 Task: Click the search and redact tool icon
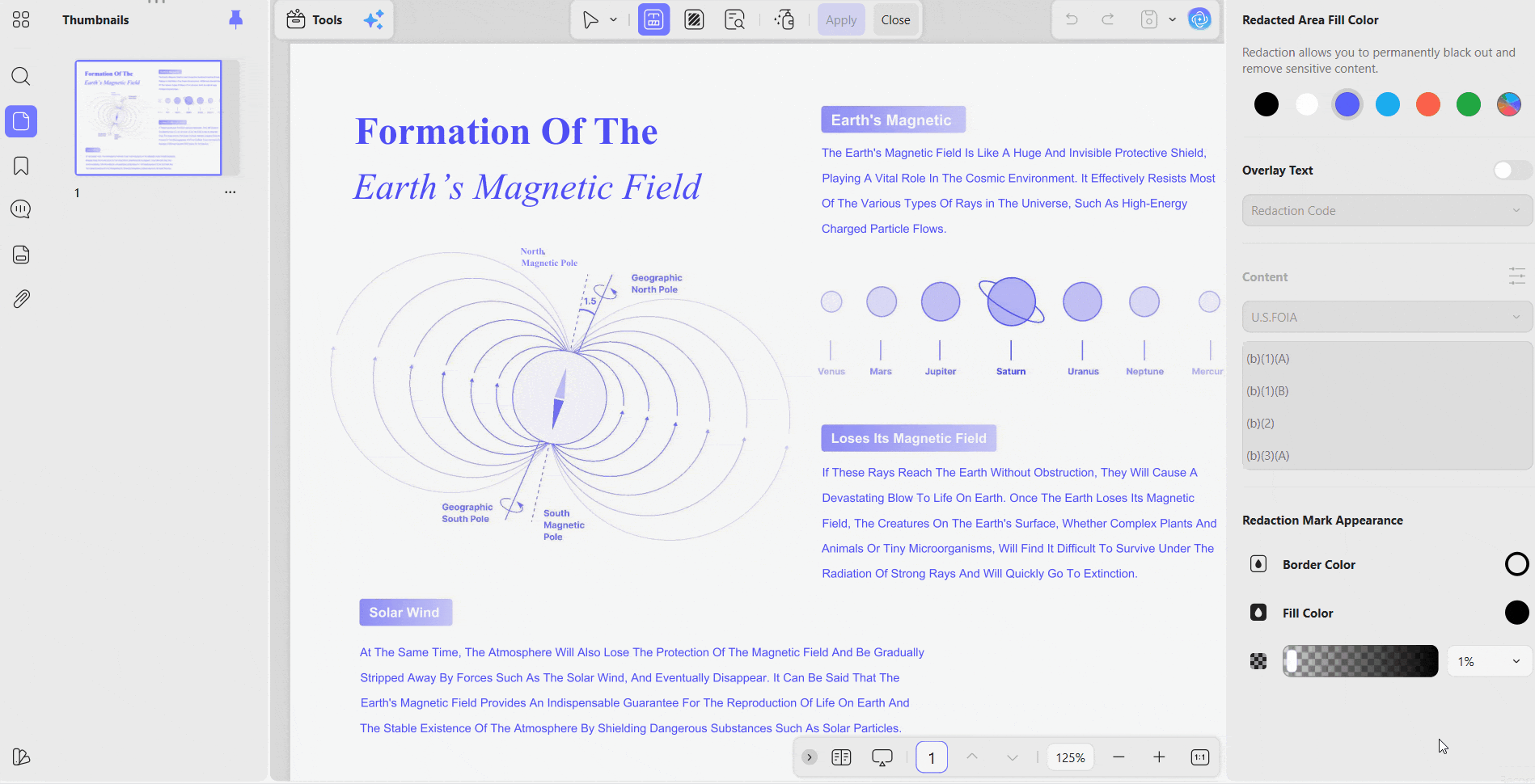pyautogui.click(x=734, y=19)
